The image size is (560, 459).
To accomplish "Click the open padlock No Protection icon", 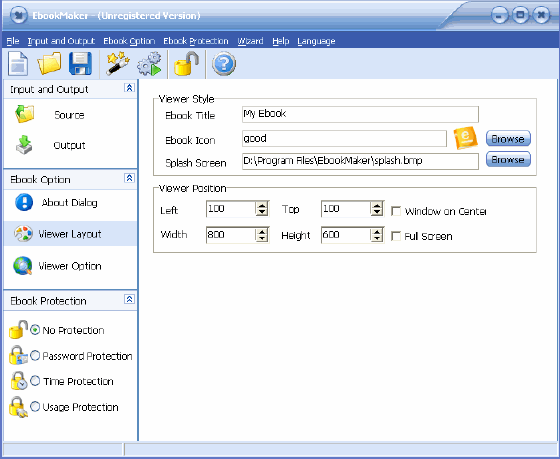I will pyautogui.click(x=18, y=329).
